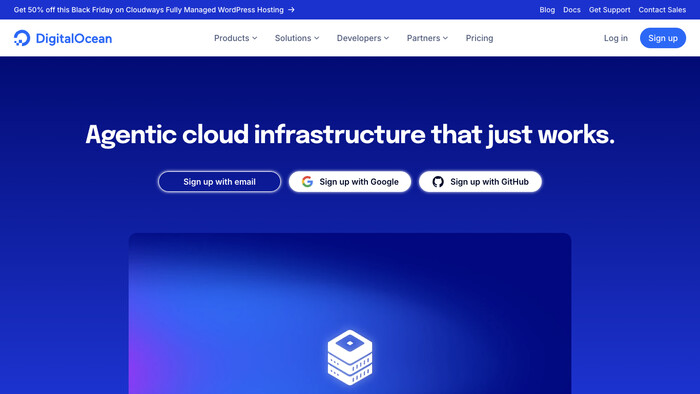The width and height of the screenshot is (700, 394).
Task: Expand the Solutions dropdown menu
Action: (x=297, y=38)
